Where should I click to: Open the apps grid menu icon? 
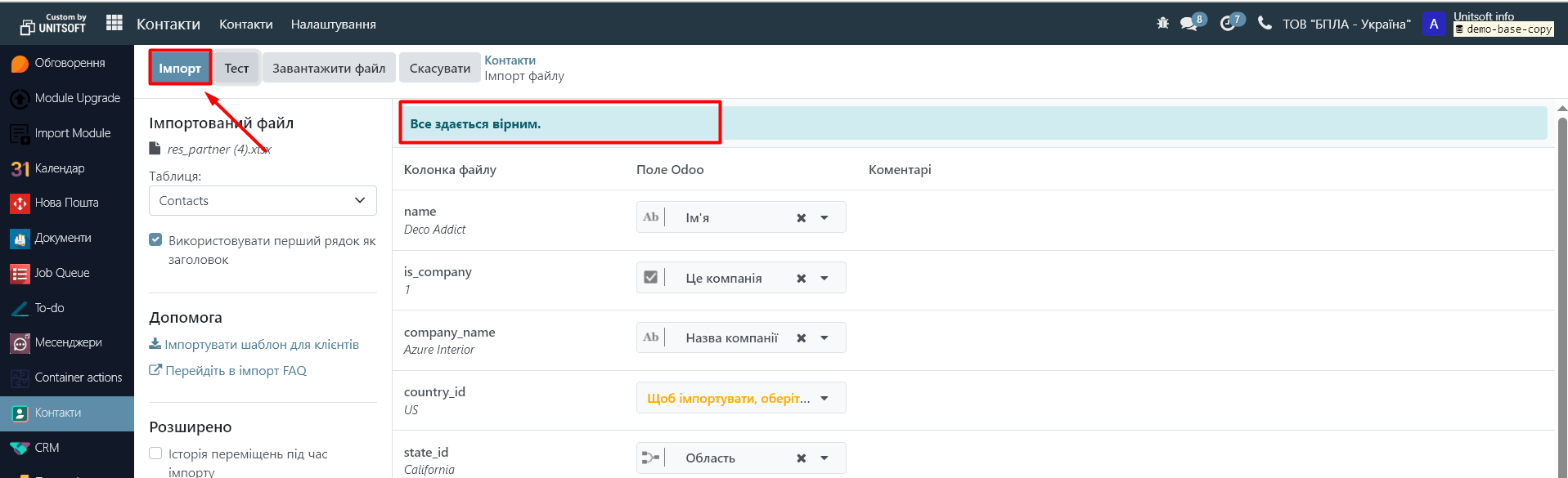tap(115, 24)
